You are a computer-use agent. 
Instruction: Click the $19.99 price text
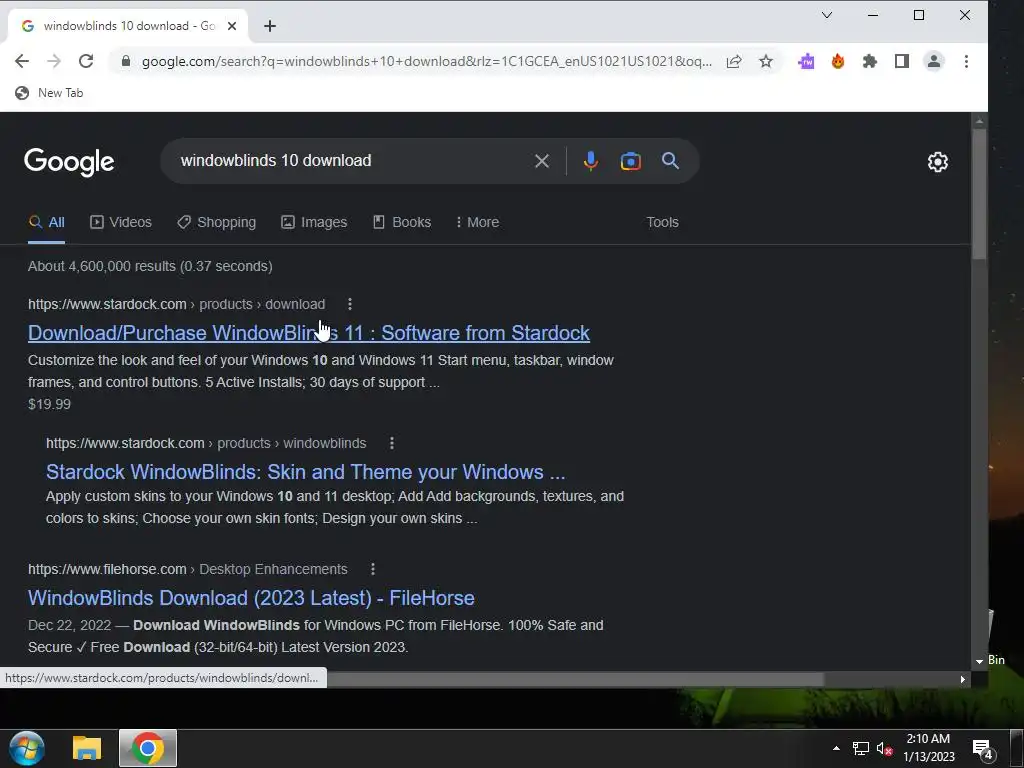pos(50,404)
